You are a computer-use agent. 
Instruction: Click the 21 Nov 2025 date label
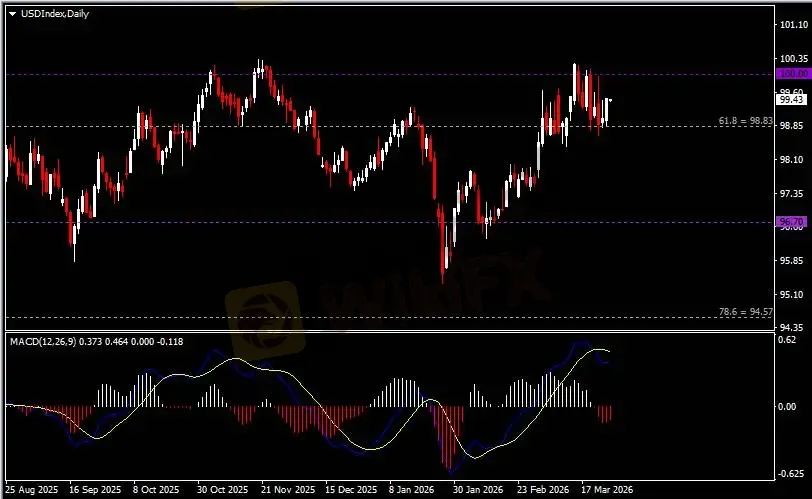[288, 489]
